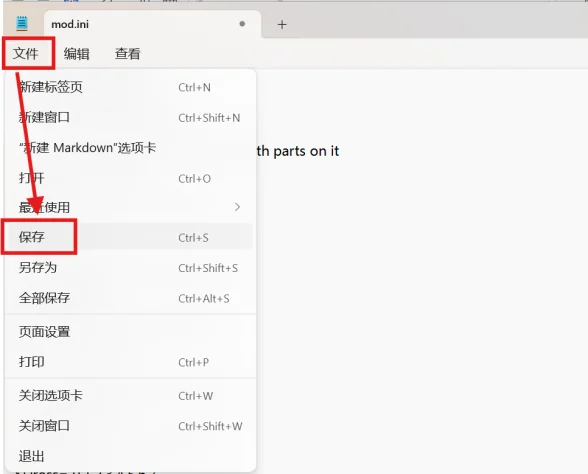Choose 新建窗口 menu entry

pos(130,117)
